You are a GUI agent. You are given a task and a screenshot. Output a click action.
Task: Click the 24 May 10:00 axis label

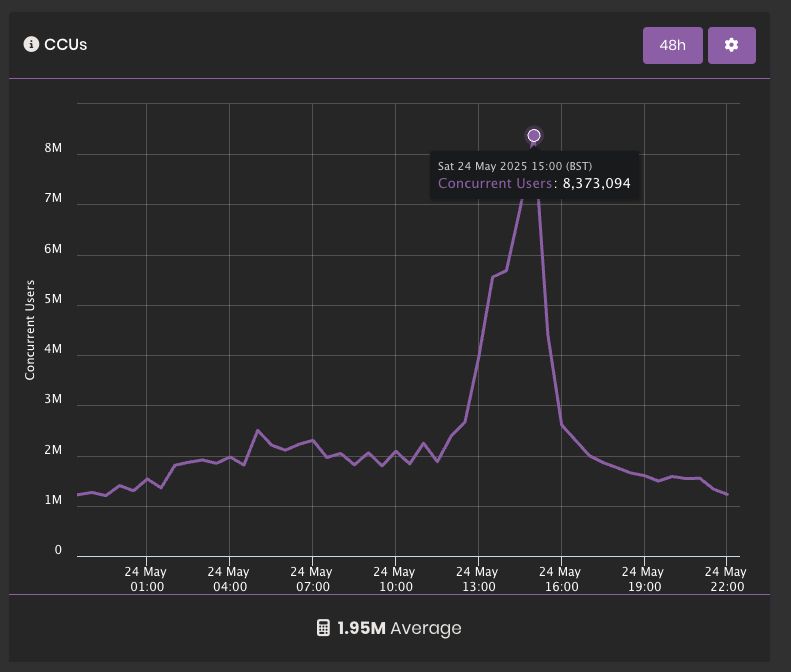[x=394, y=579]
